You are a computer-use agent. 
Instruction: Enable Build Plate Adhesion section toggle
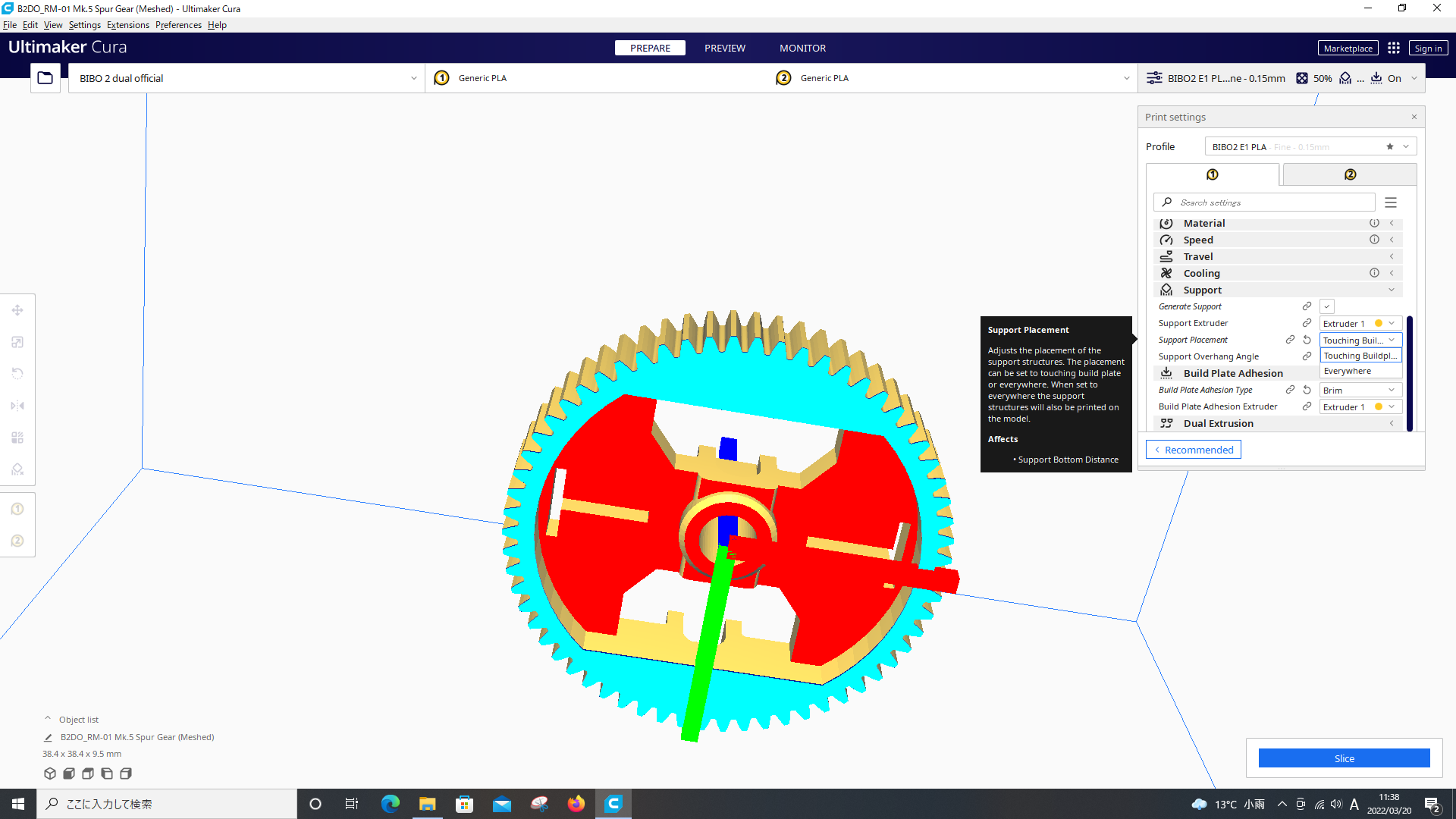click(x=1233, y=373)
